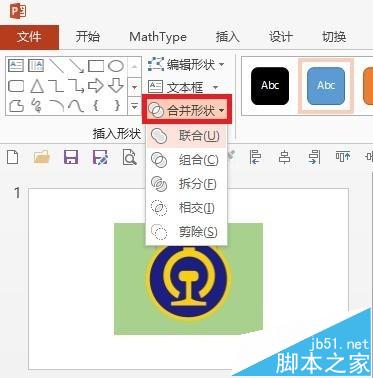Expand the full shapes gallery
Image resolution: width=373 pixels, height=378 pixels.
pyautogui.click(x=134, y=106)
